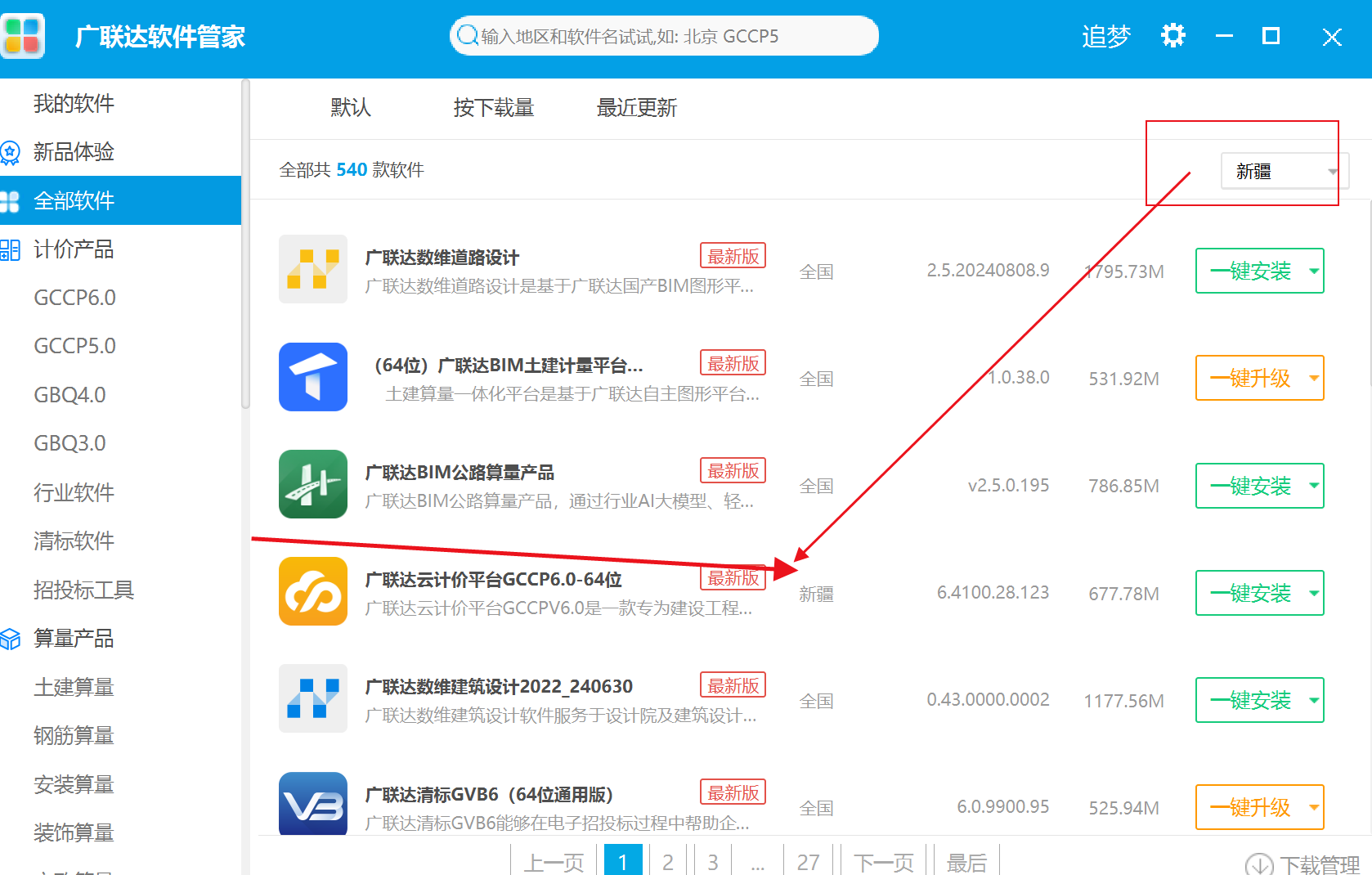This screenshot has height=875, width=1372.
Task: Click the 下载管理 download arrow icon
Action: [1259, 864]
